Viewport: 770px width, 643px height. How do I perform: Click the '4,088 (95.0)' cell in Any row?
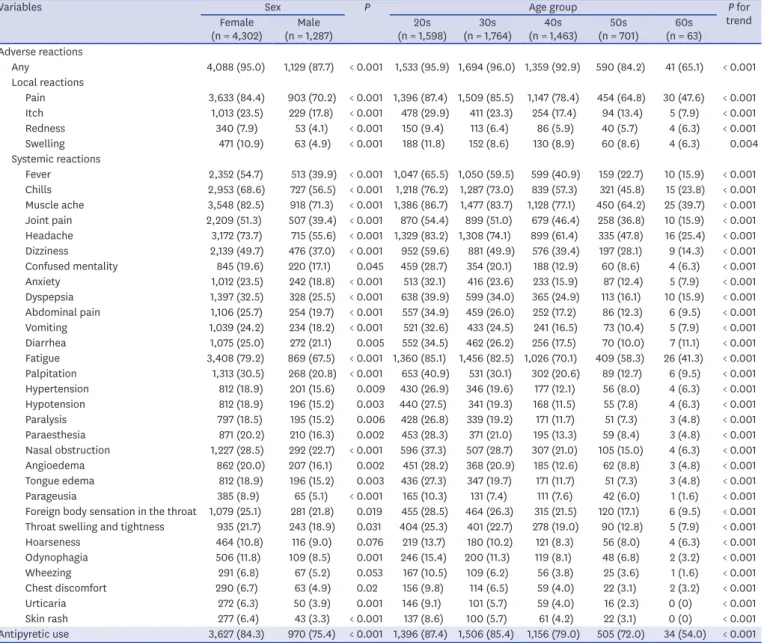tap(236, 67)
